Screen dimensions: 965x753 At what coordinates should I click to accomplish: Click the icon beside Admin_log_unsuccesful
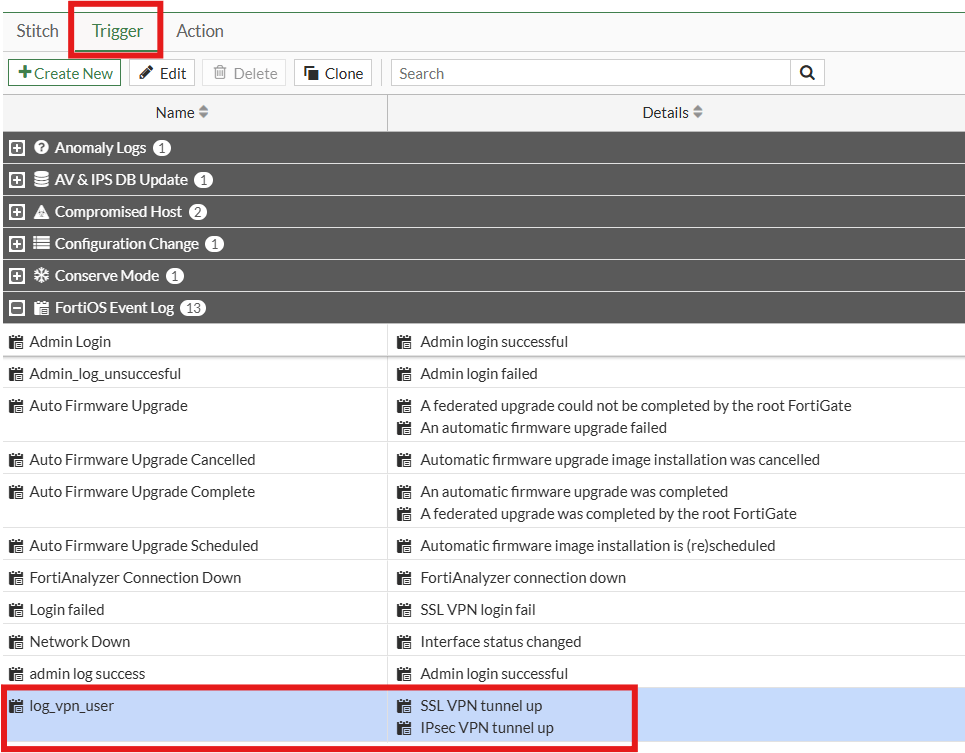[16, 374]
